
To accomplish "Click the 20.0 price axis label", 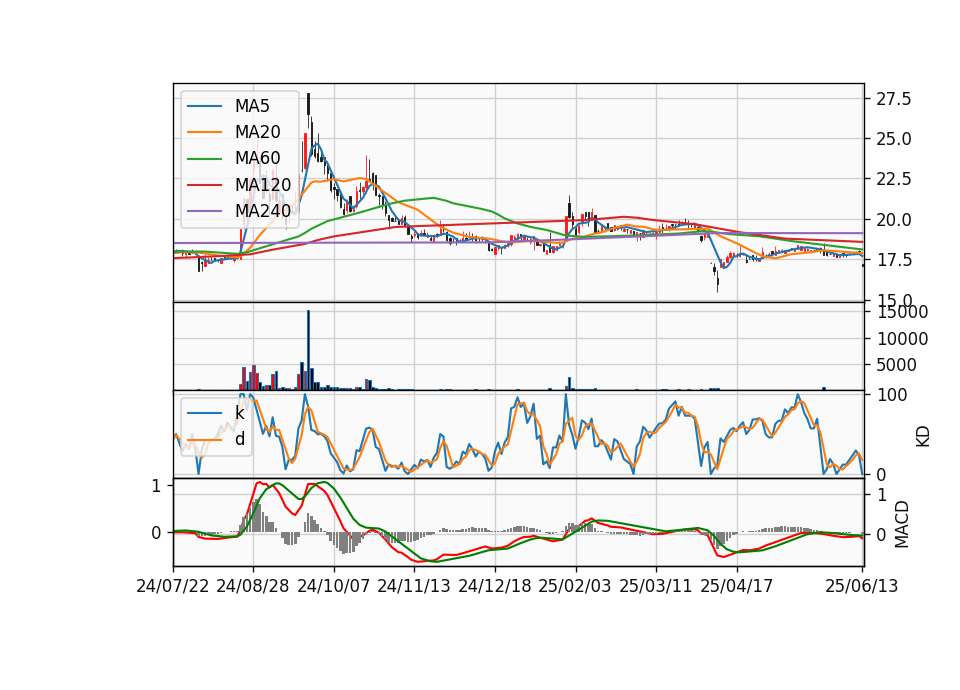I will [x=894, y=220].
